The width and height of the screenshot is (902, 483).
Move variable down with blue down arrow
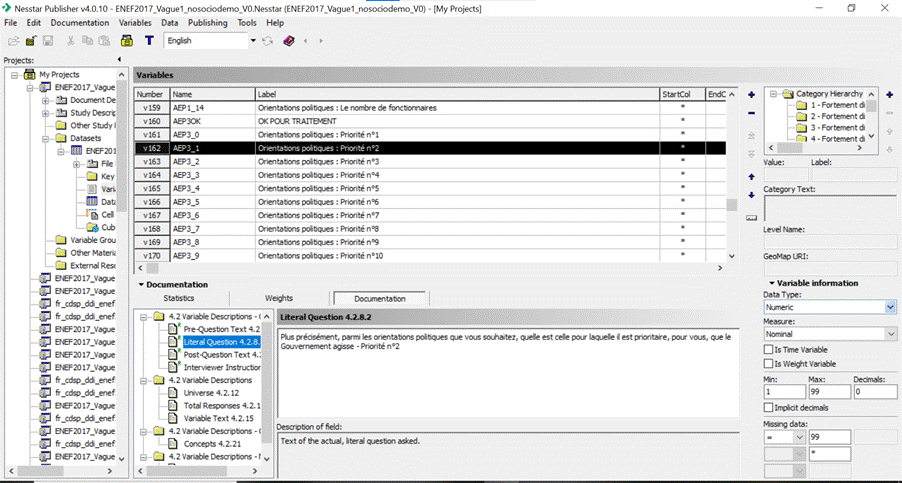751,195
